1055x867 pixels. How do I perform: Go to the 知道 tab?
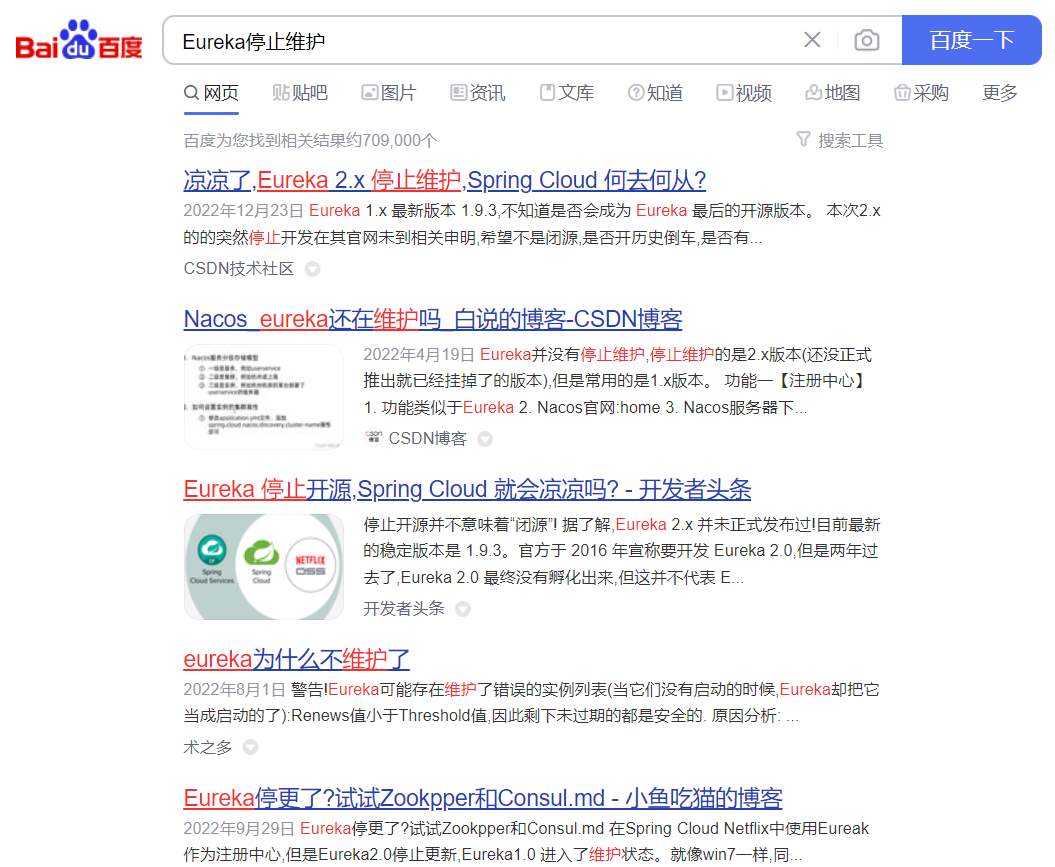point(655,93)
